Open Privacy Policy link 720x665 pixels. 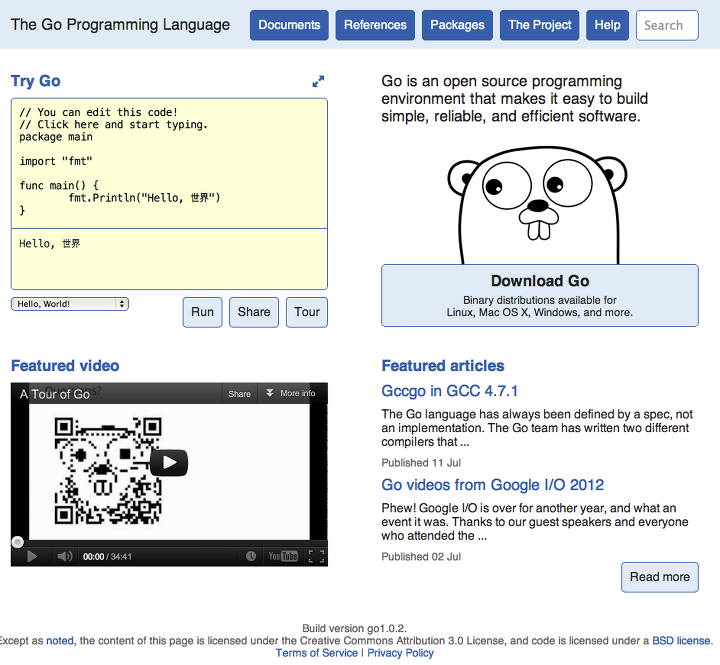tap(400, 653)
